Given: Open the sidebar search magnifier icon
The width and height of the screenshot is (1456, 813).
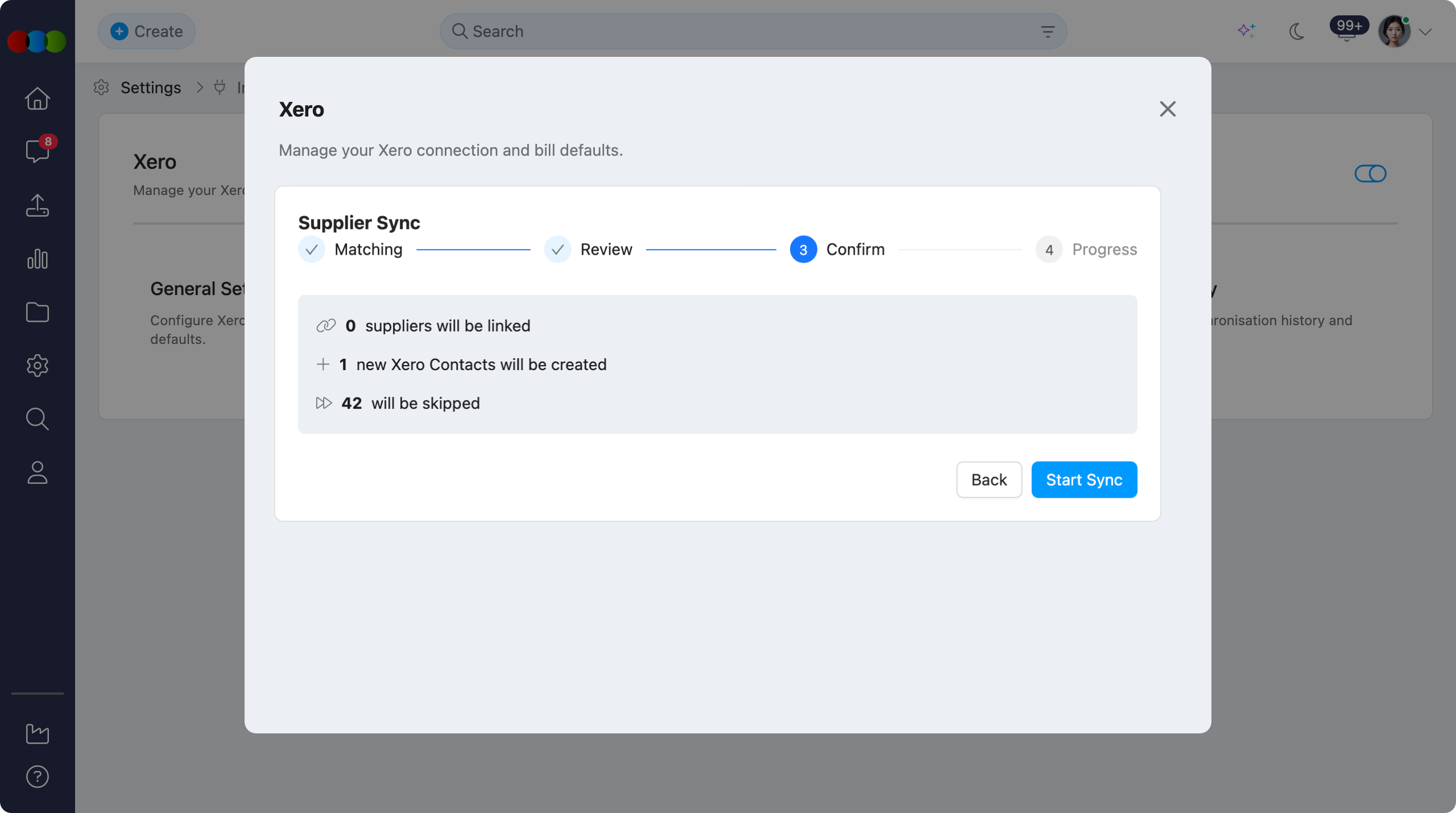Looking at the screenshot, I should coord(38,419).
